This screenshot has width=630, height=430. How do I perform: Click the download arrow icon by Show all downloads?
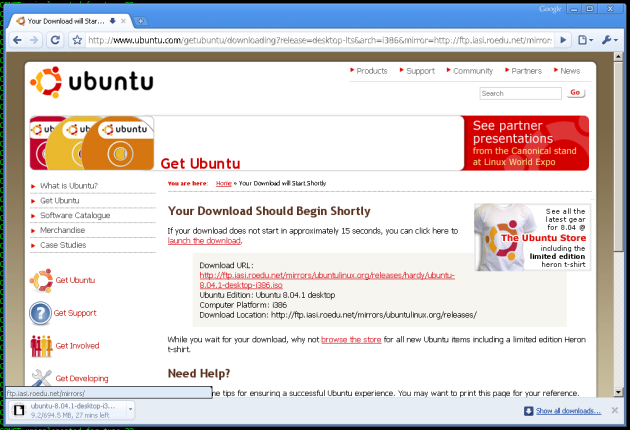[x=529, y=411]
